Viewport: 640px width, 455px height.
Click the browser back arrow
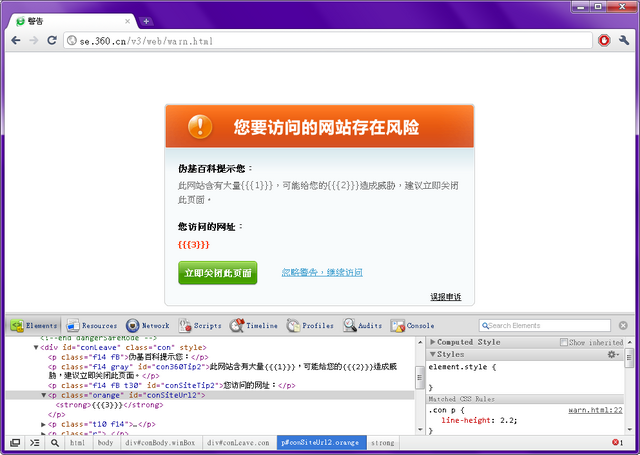coord(16,40)
